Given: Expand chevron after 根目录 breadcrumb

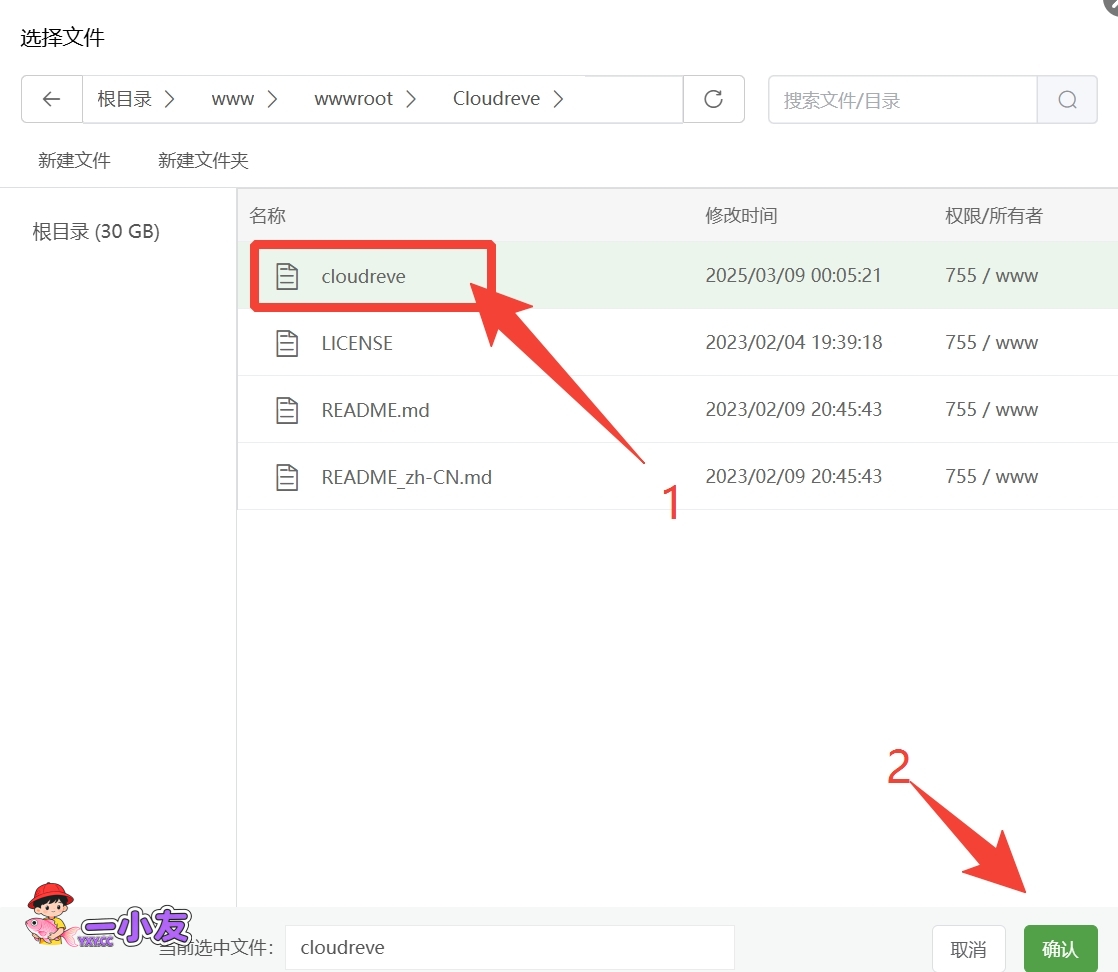Looking at the screenshot, I should 170,99.
